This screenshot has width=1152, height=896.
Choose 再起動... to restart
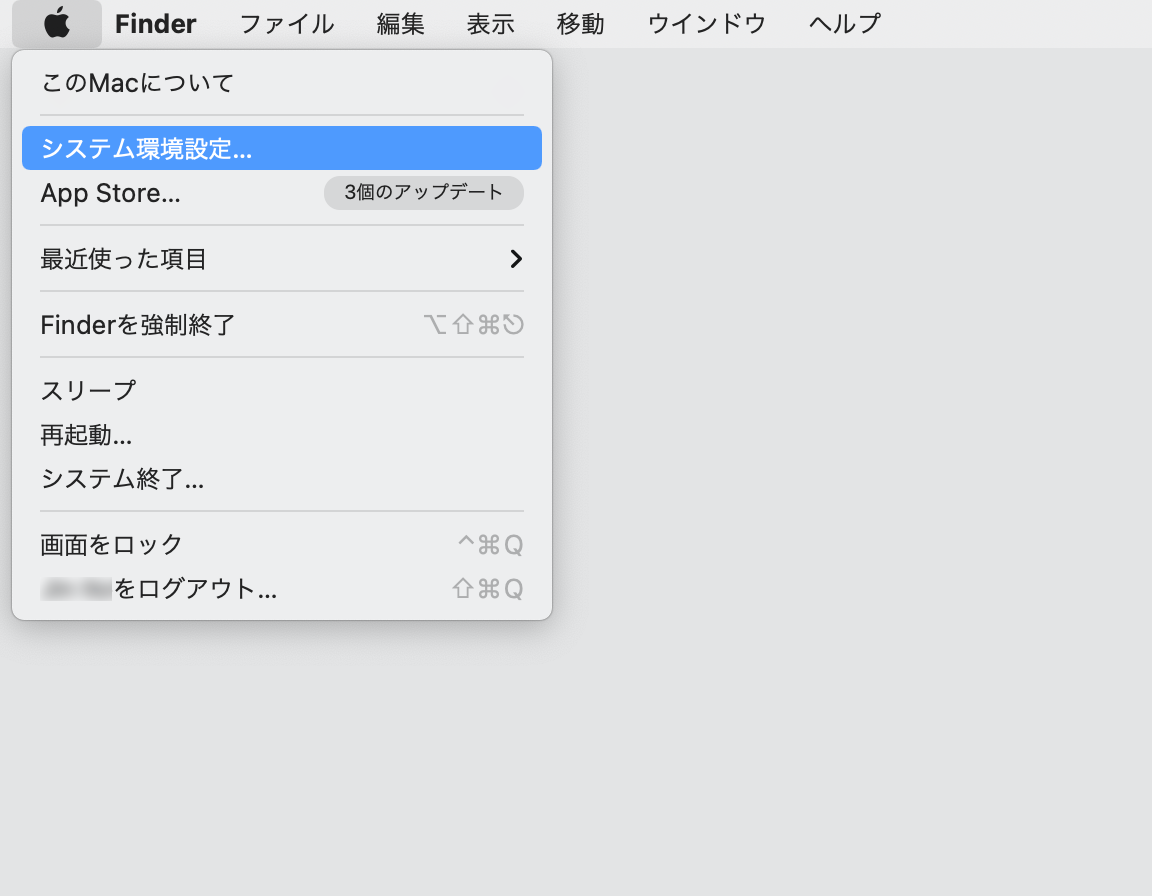(87, 435)
